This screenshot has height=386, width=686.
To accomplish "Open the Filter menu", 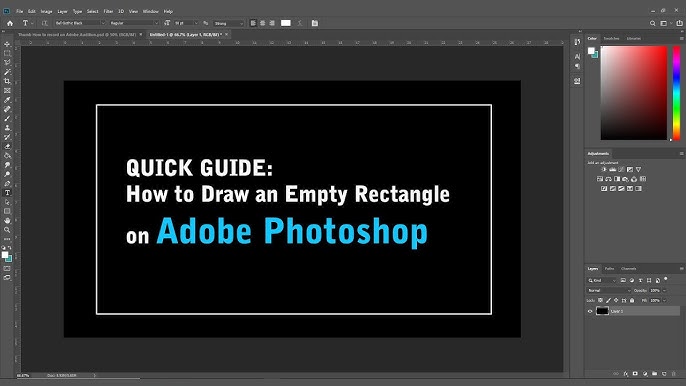I will click(108, 11).
